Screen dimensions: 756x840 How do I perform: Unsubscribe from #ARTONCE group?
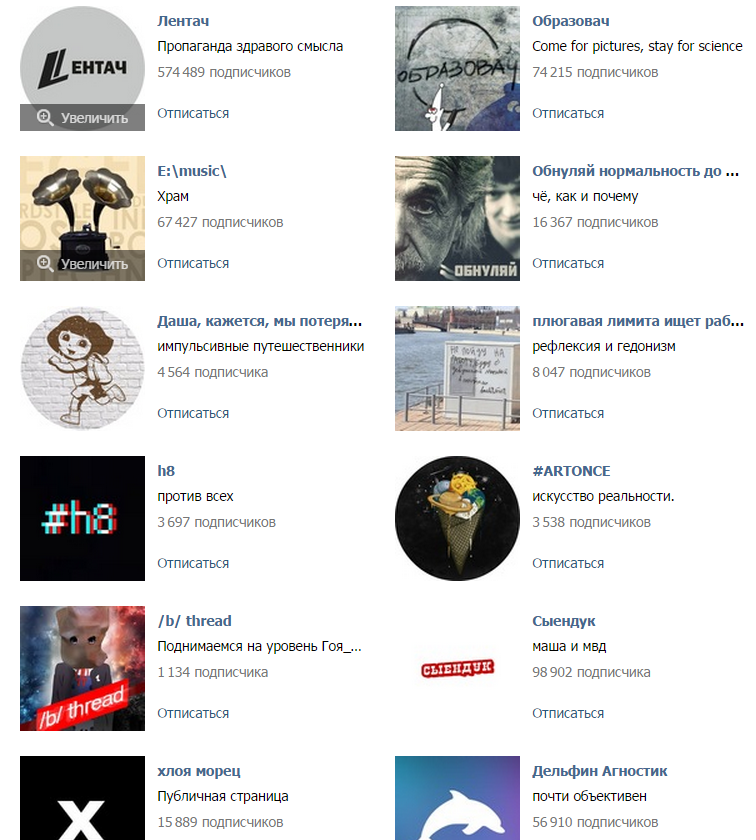click(568, 563)
